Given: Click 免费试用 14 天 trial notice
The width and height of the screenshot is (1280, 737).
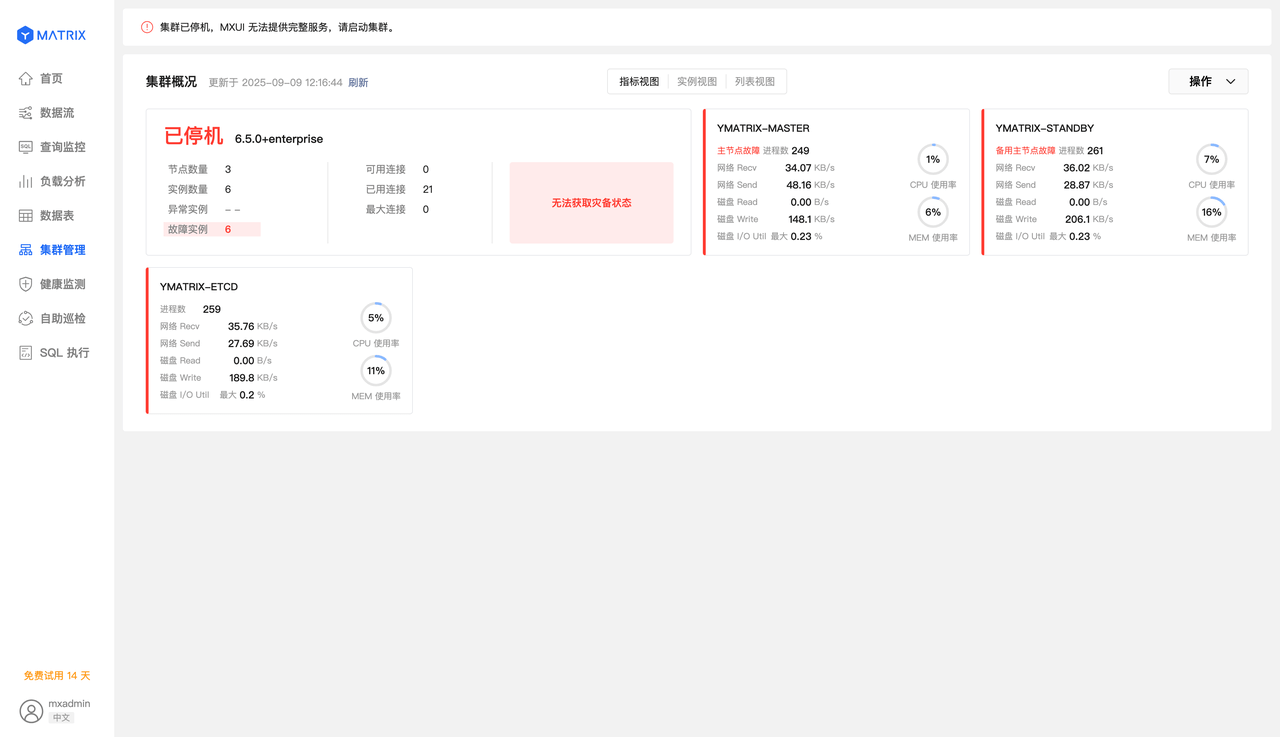Looking at the screenshot, I should [57, 676].
